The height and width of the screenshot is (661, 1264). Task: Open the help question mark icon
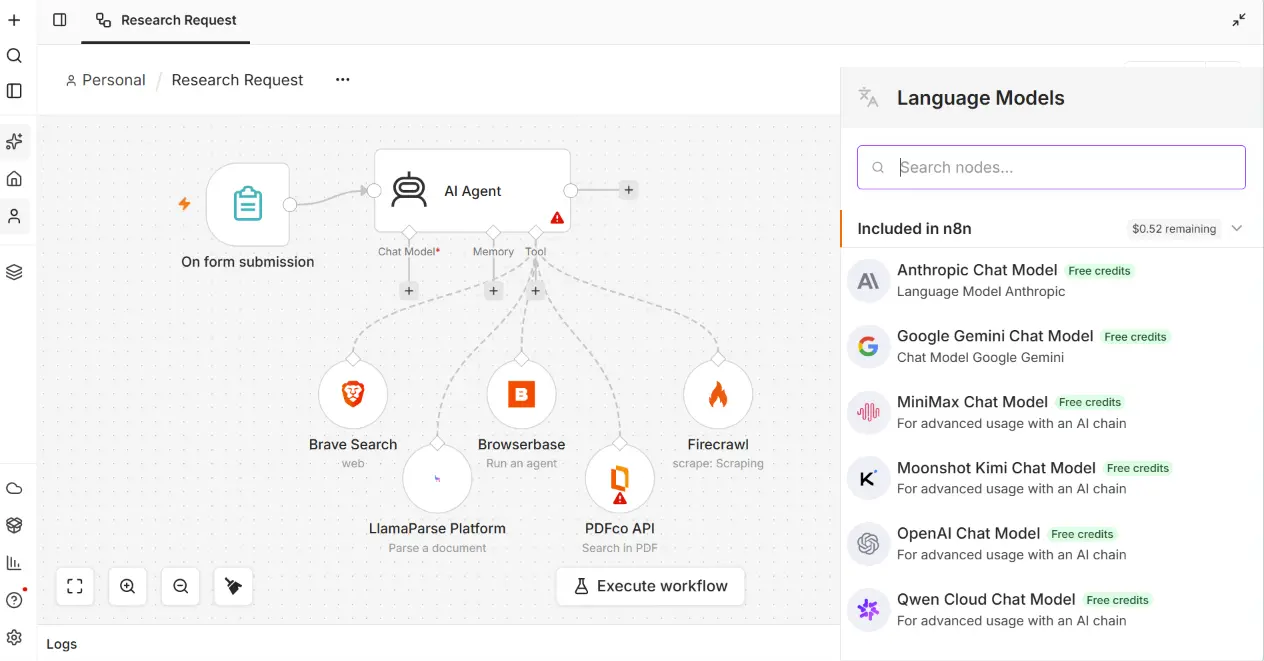(14, 600)
